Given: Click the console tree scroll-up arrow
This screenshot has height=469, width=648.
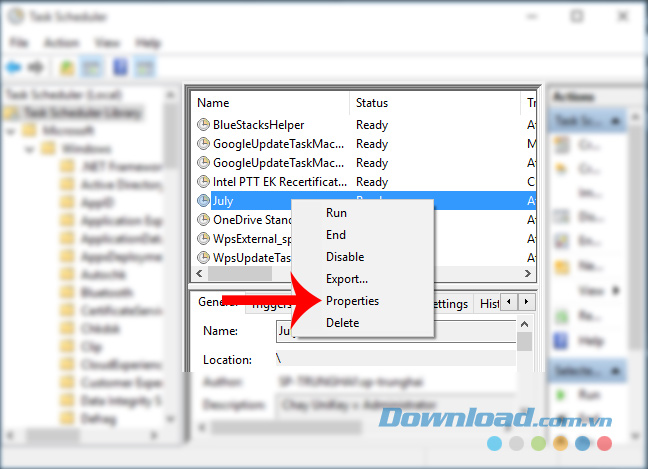Looking at the screenshot, I should 170,95.
